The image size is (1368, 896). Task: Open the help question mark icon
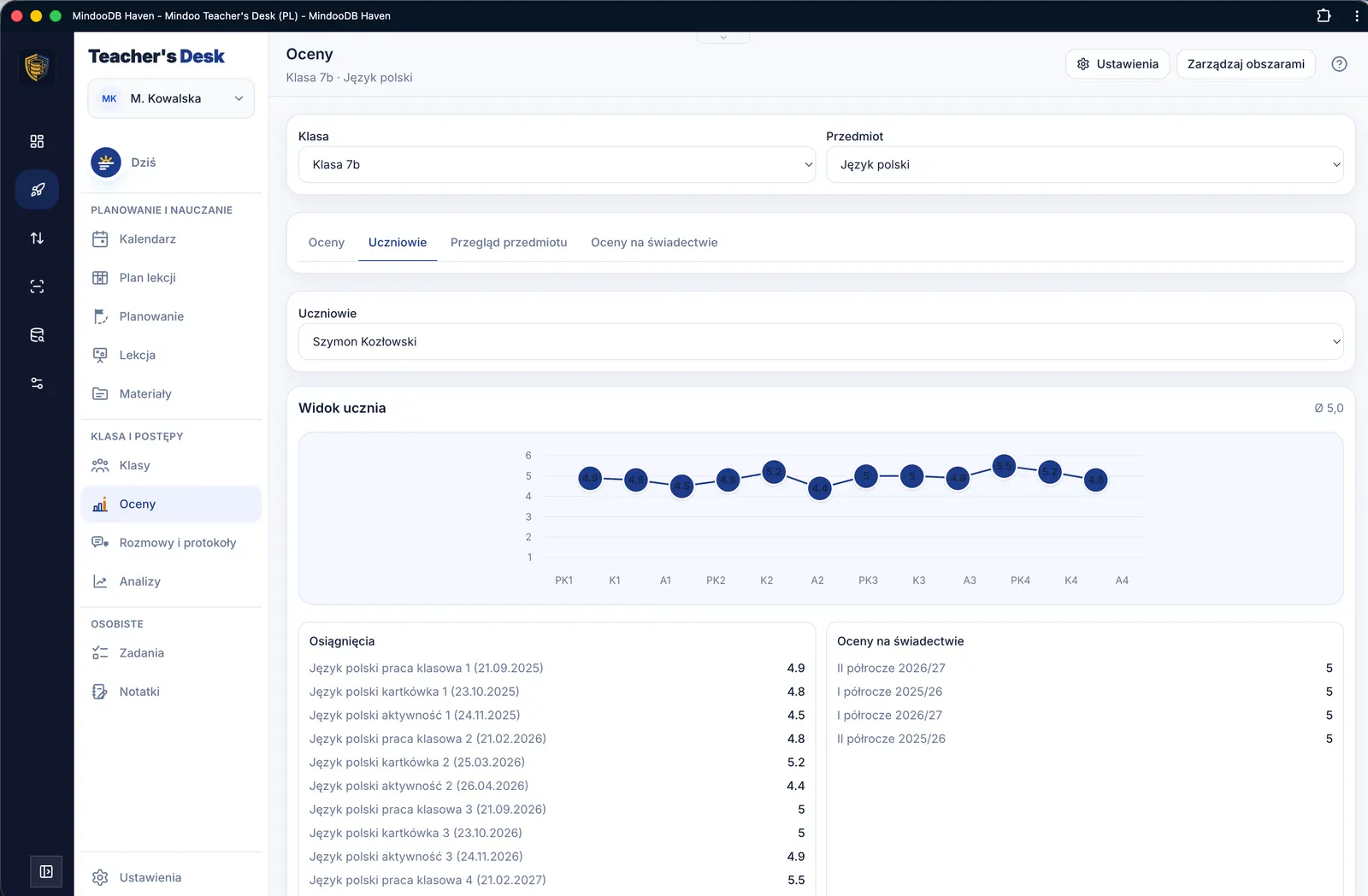[x=1339, y=64]
